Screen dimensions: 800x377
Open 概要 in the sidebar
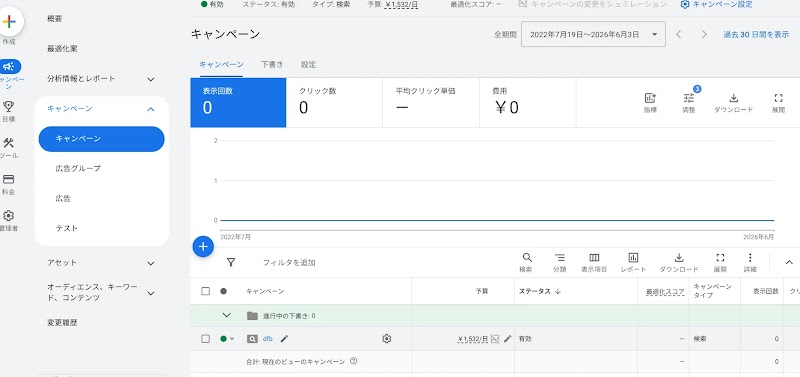pyautogui.click(x=55, y=19)
